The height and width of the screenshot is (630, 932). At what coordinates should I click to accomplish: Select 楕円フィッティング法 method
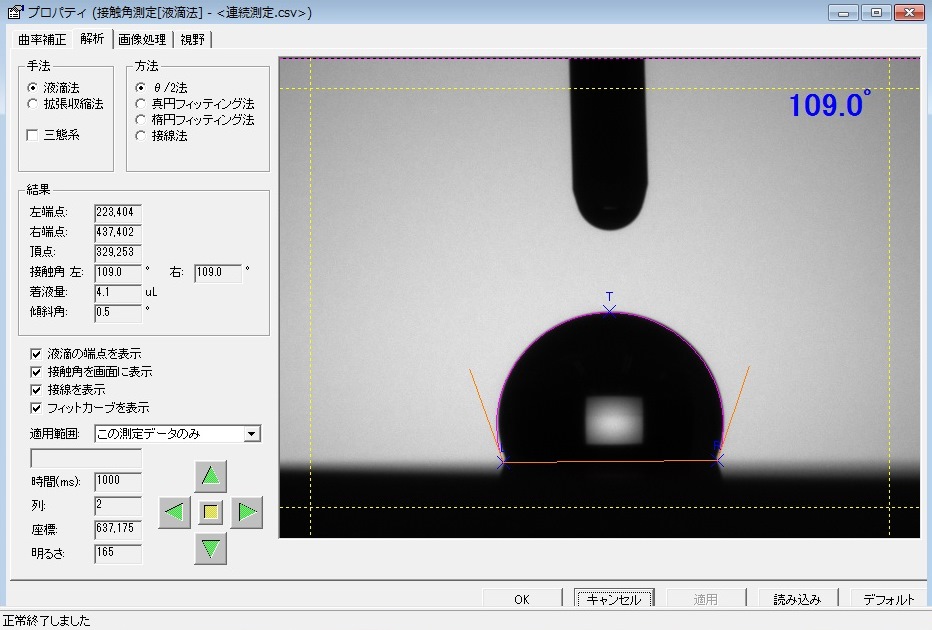[140, 119]
